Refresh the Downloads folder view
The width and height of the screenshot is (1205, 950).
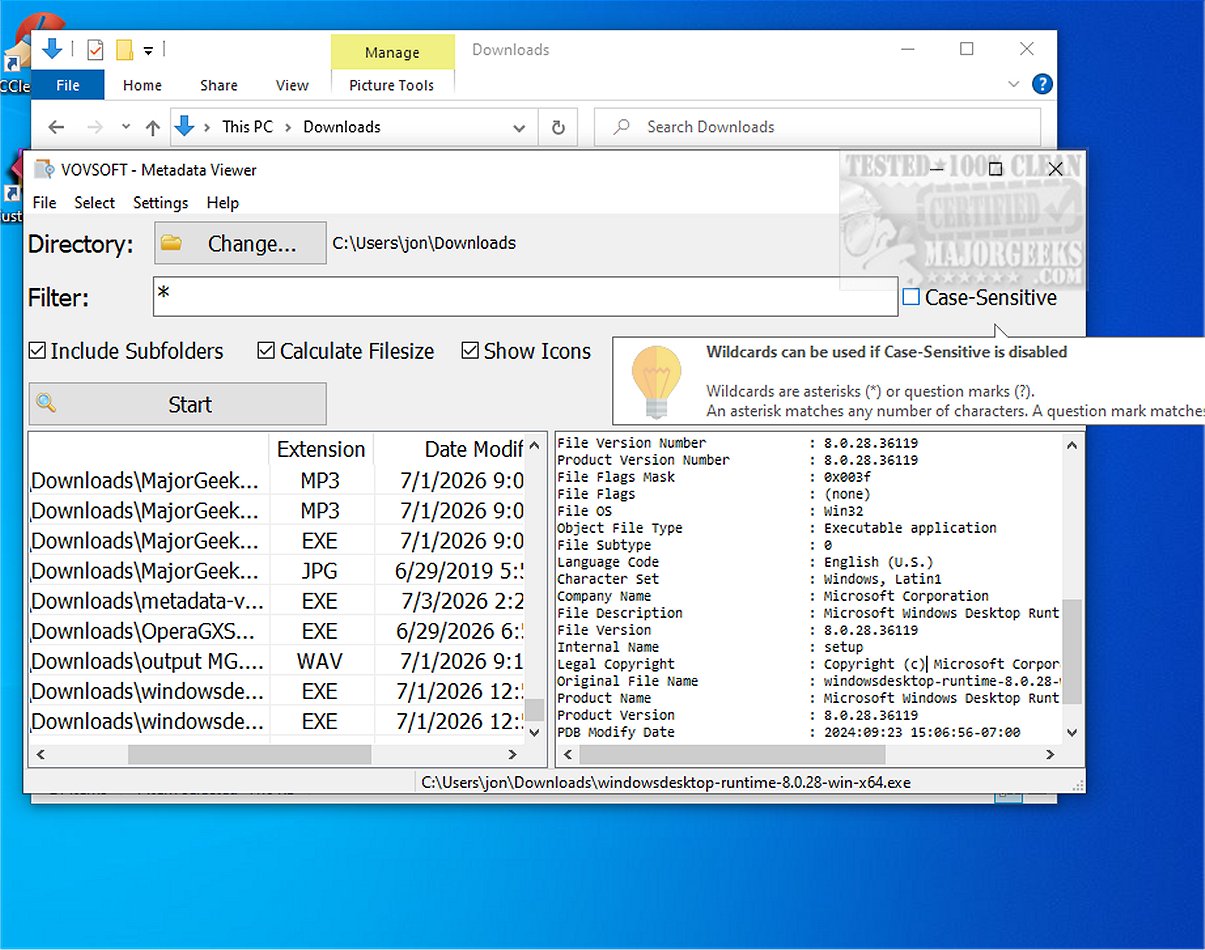tap(558, 127)
